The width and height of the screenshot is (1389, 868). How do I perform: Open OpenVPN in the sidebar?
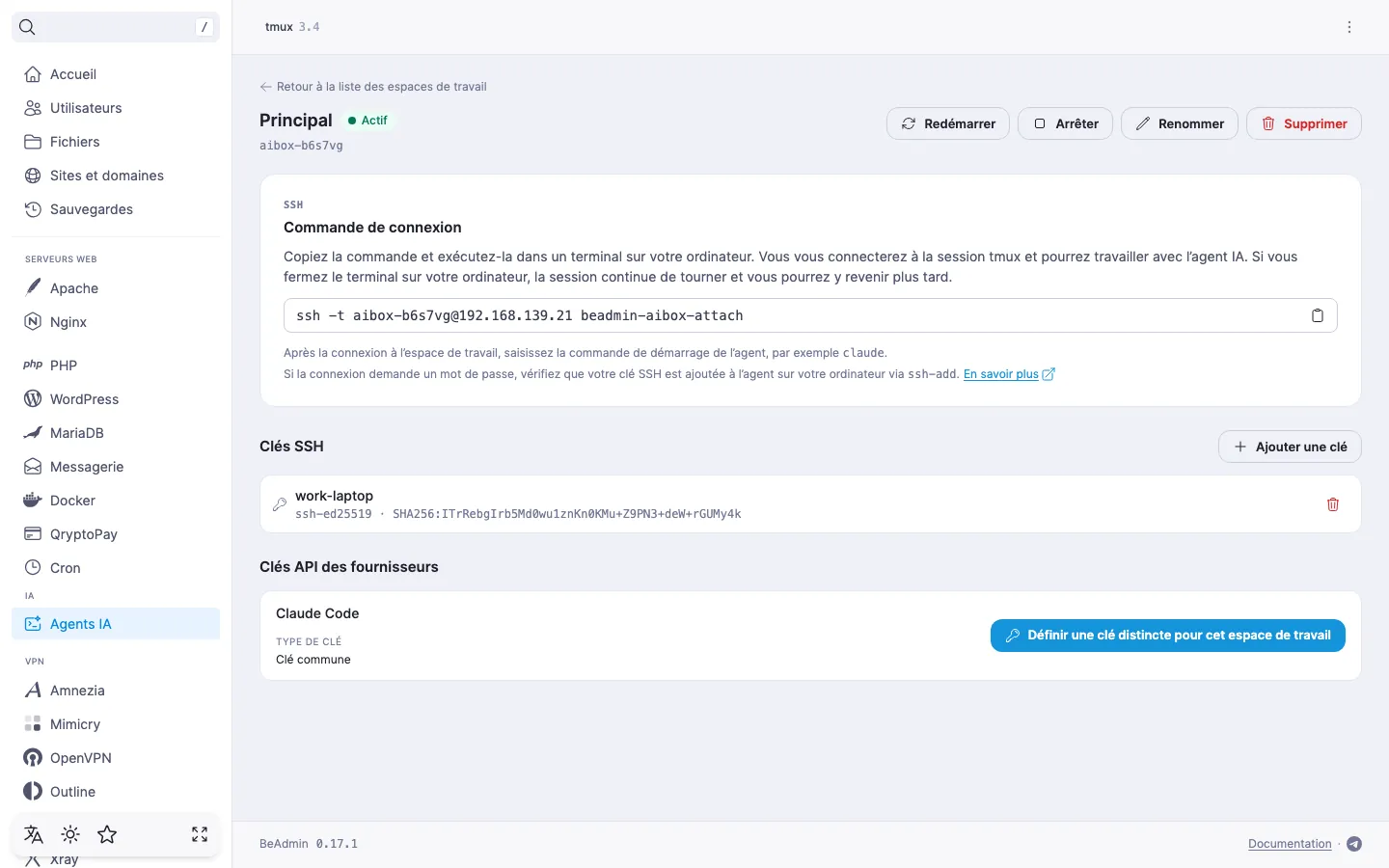pos(116,758)
